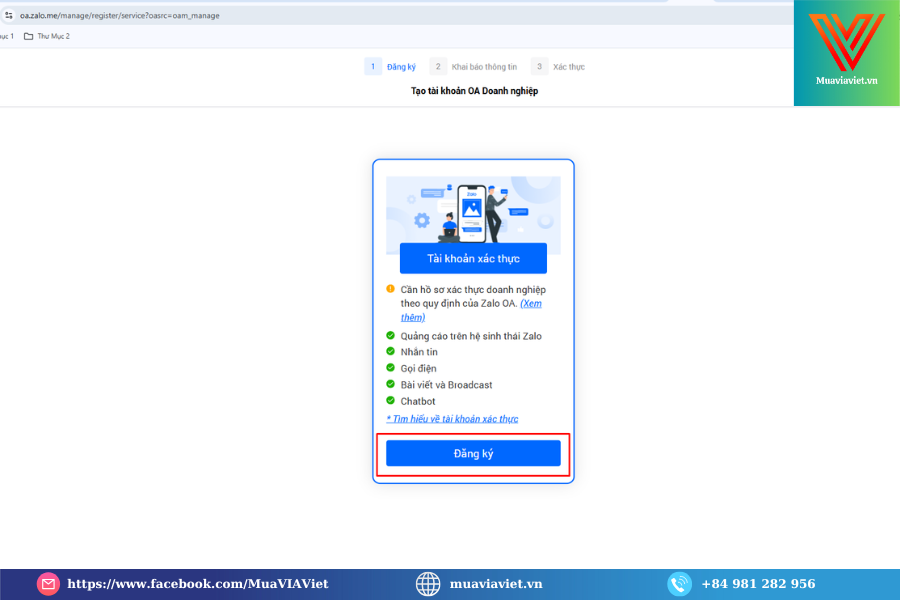Click green check icon beside Gọi điện
The image size is (900, 600).
[390, 367]
